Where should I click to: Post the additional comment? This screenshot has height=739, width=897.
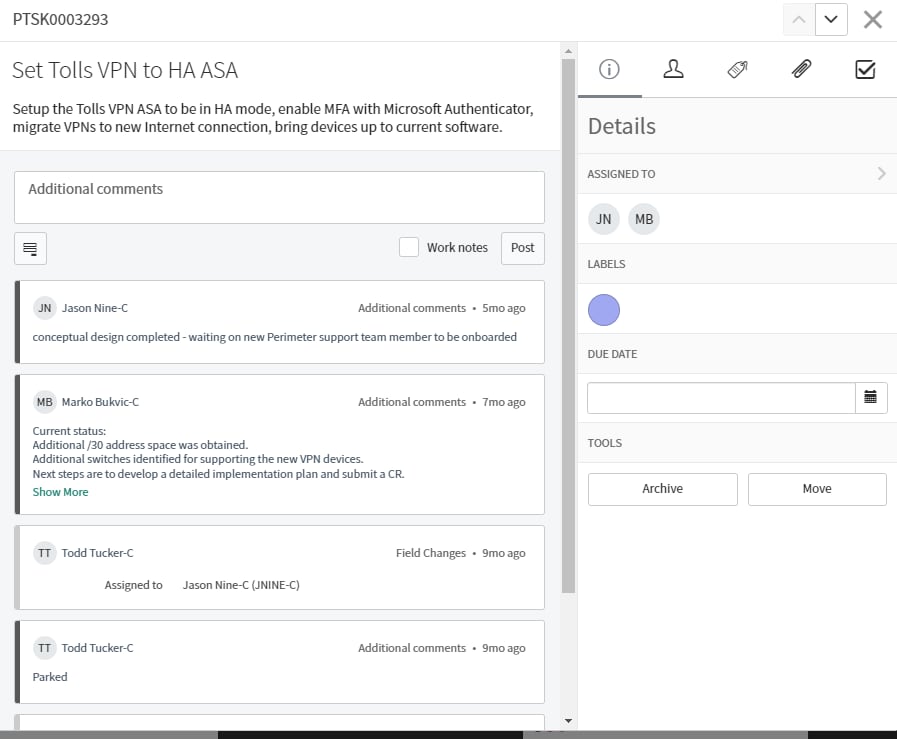[x=522, y=248]
